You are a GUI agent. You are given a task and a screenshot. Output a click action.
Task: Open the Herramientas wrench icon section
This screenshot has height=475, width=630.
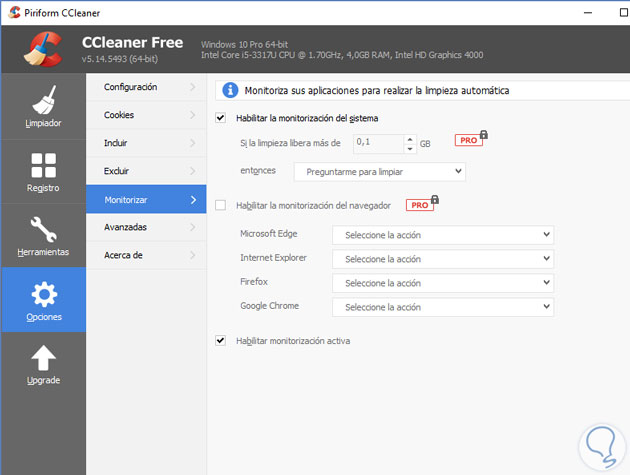(43, 236)
